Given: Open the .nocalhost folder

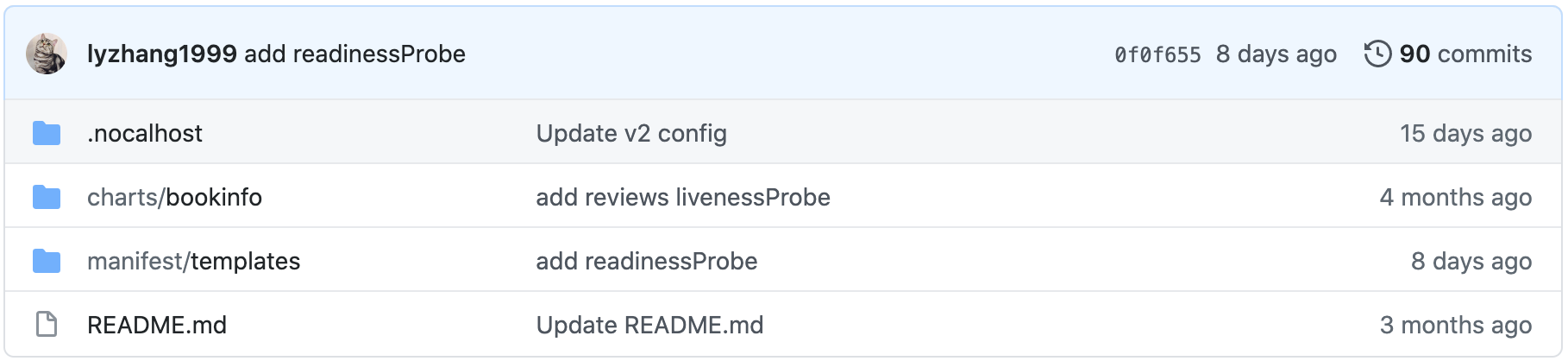Looking at the screenshot, I should [x=145, y=133].
